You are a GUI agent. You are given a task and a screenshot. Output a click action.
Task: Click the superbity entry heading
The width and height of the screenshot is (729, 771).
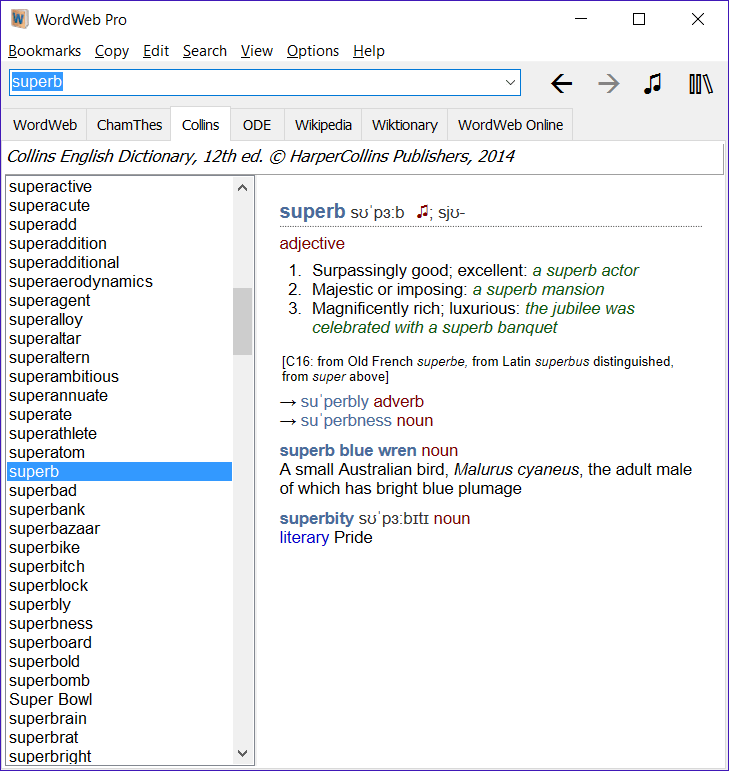pos(316,518)
